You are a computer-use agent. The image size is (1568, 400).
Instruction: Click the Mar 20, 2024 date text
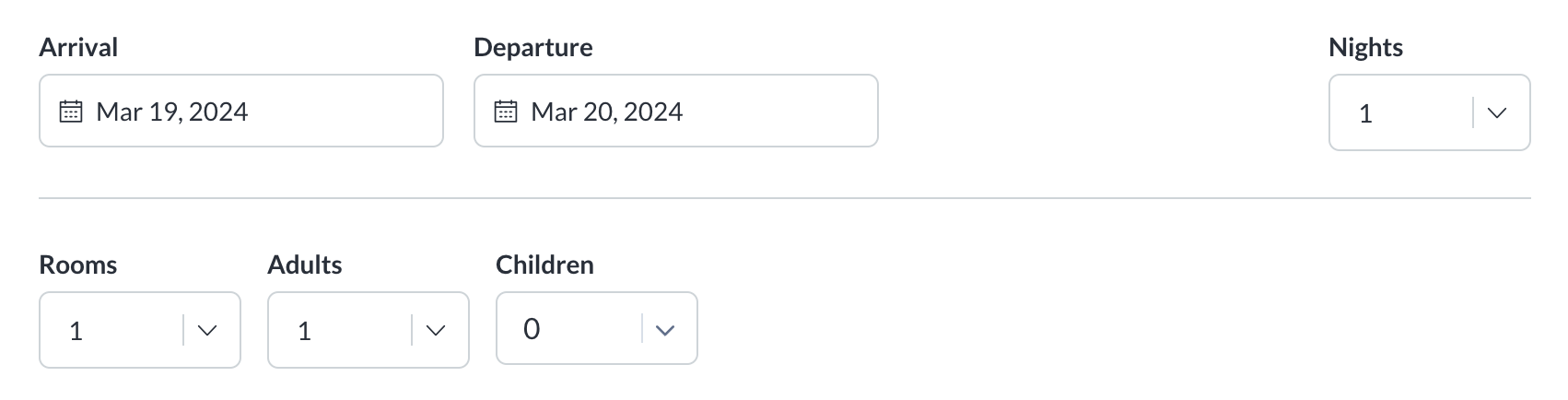pyautogui.click(x=607, y=112)
